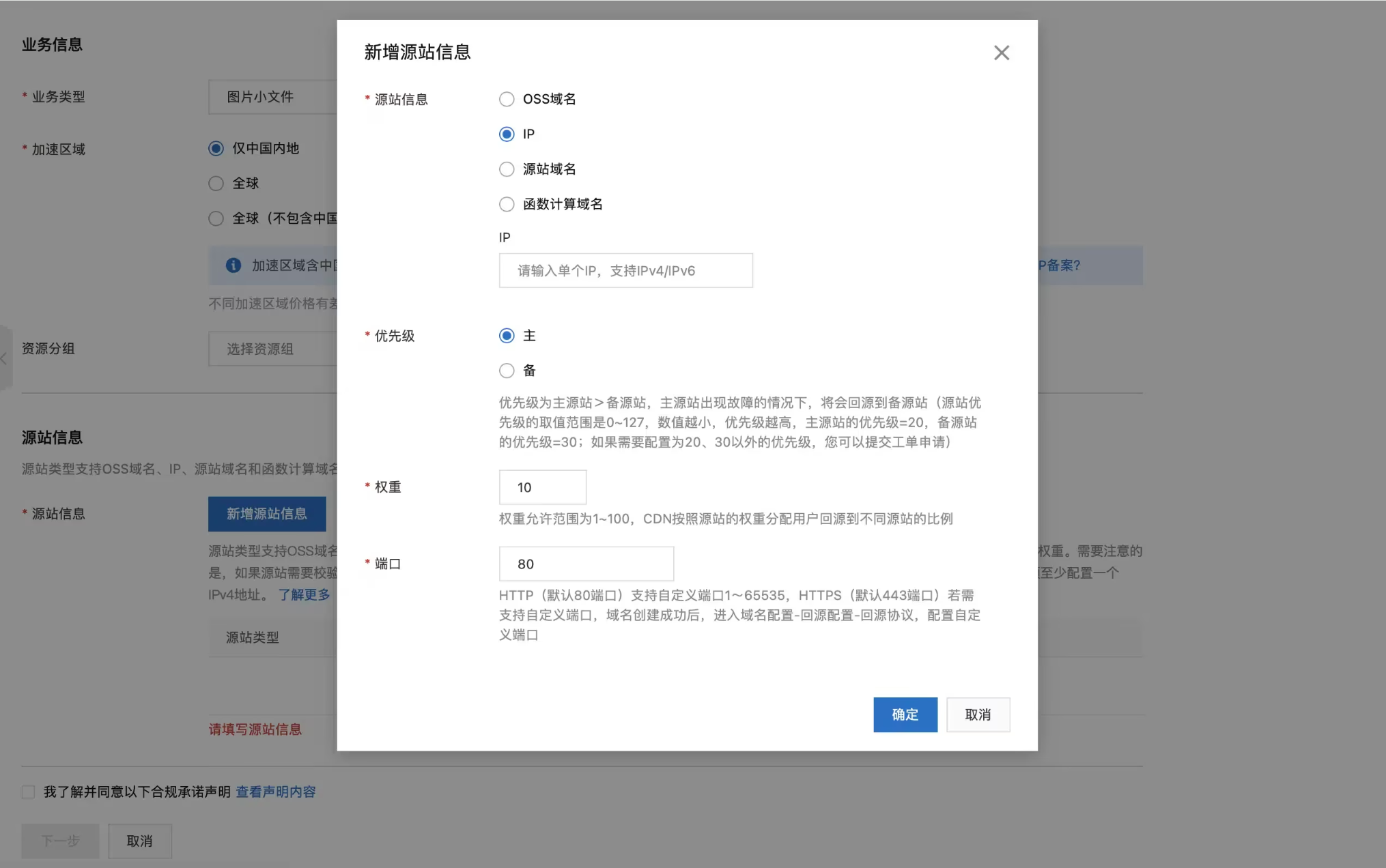Screen dimensions: 1386x868
Task: Click the blue info icon in notice
Action: (234, 265)
